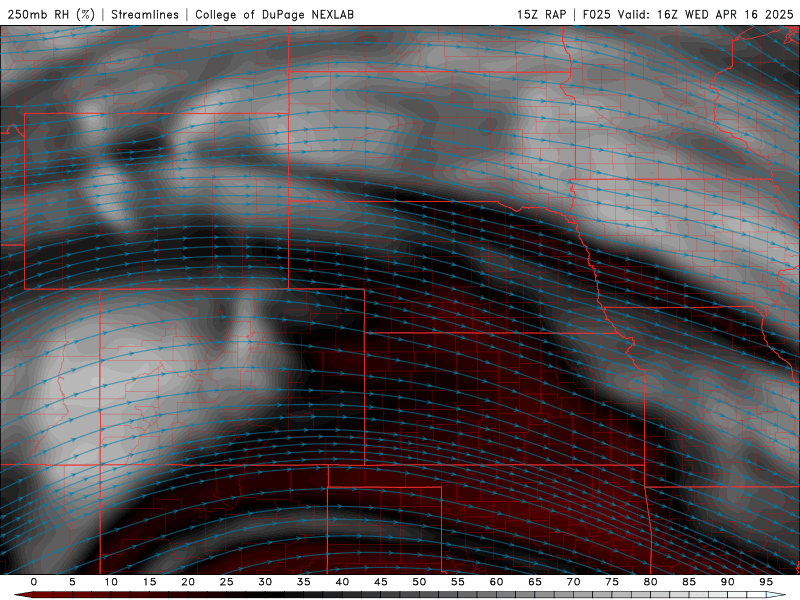
Task: Click the '15Z RAP' model label
Action: 541,14
